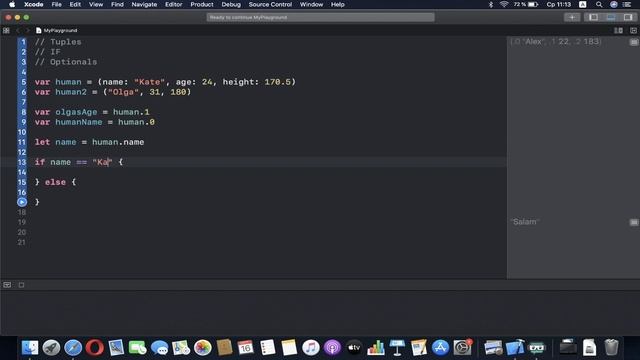
Task: Click the 72 % battery indicator
Action: (526, 4)
